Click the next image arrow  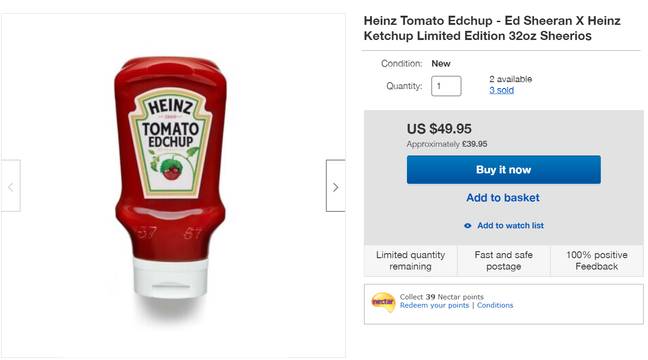pos(336,186)
